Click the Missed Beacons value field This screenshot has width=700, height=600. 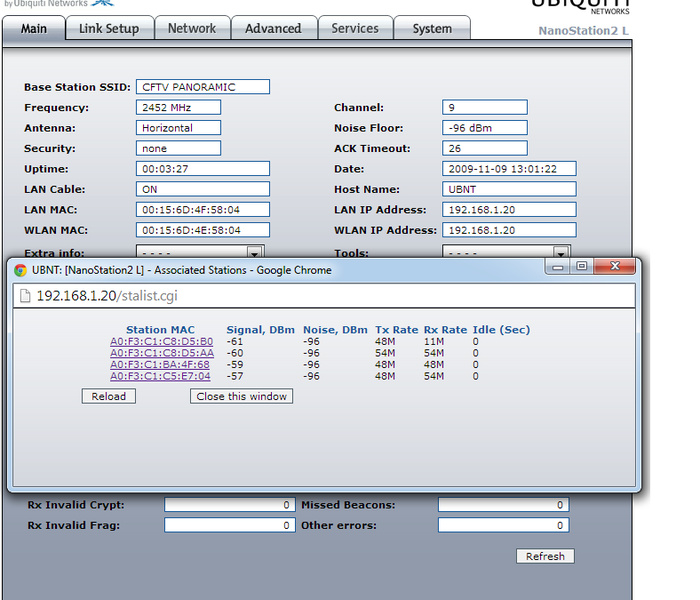coord(504,505)
